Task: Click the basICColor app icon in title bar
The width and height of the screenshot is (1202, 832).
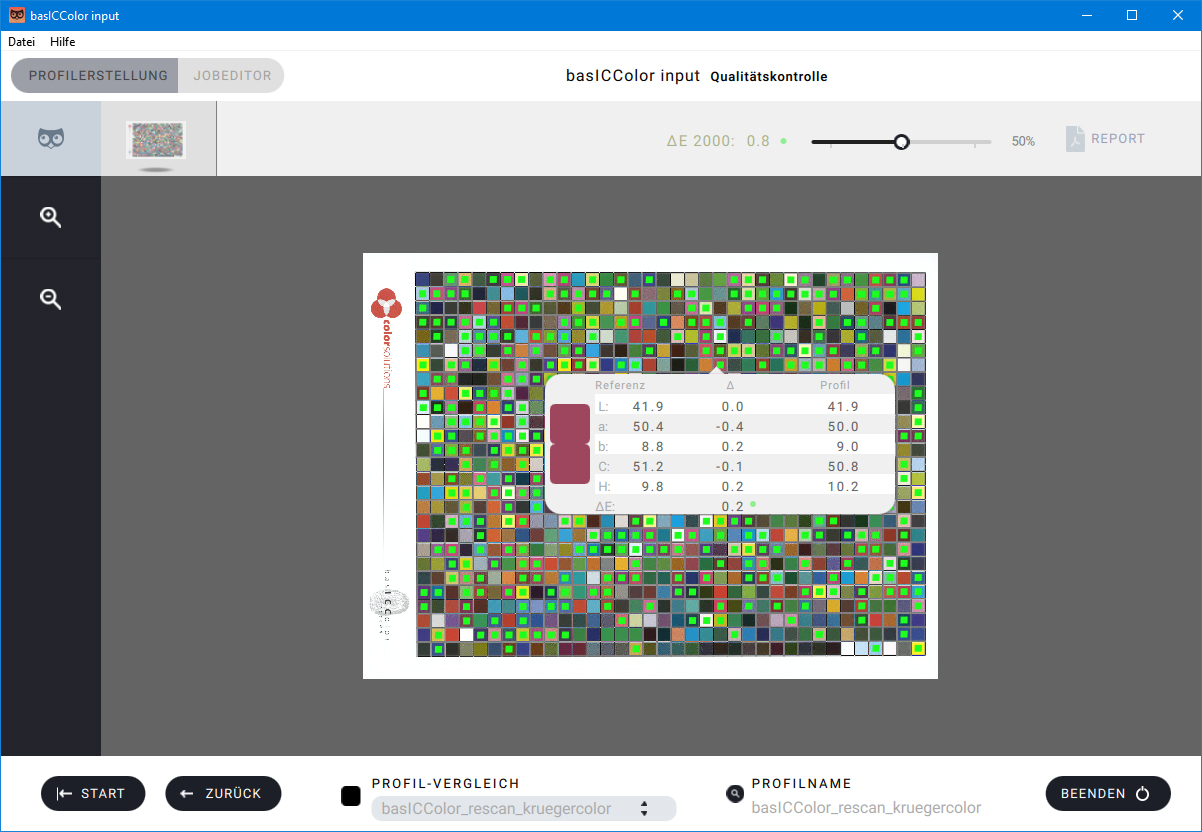Action: 17,15
